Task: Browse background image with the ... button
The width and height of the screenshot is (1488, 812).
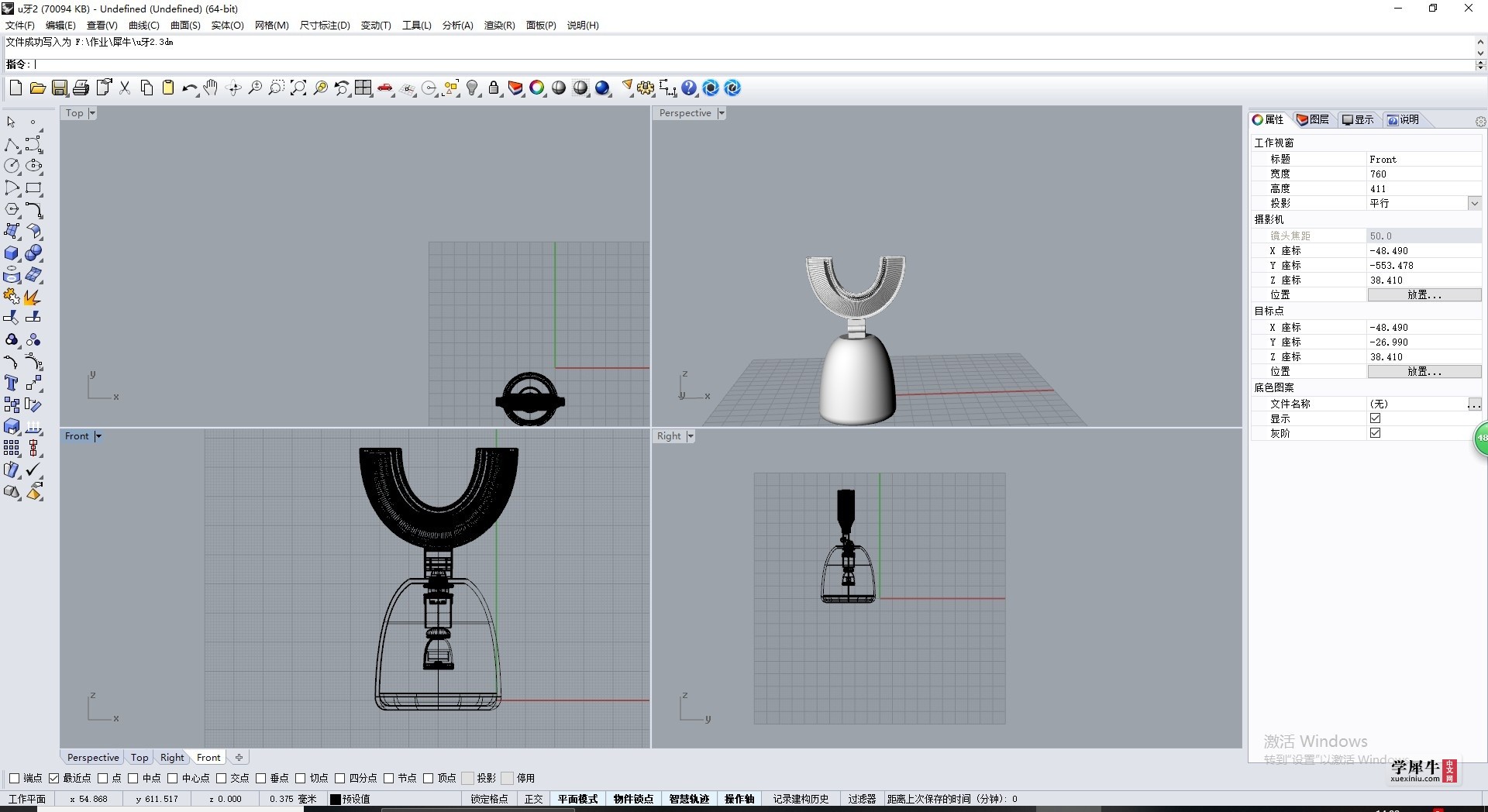Action: [x=1474, y=404]
